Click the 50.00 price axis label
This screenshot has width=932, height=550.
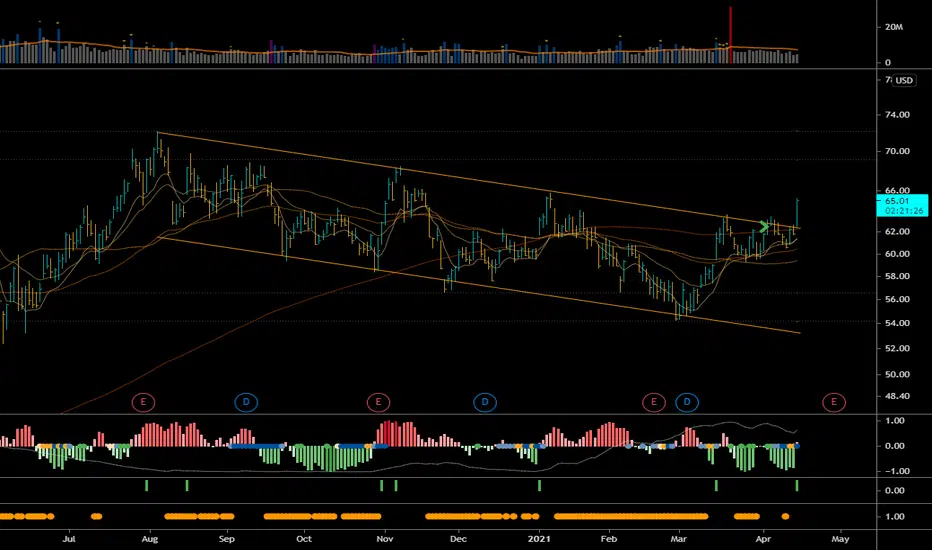click(x=898, y=375)
